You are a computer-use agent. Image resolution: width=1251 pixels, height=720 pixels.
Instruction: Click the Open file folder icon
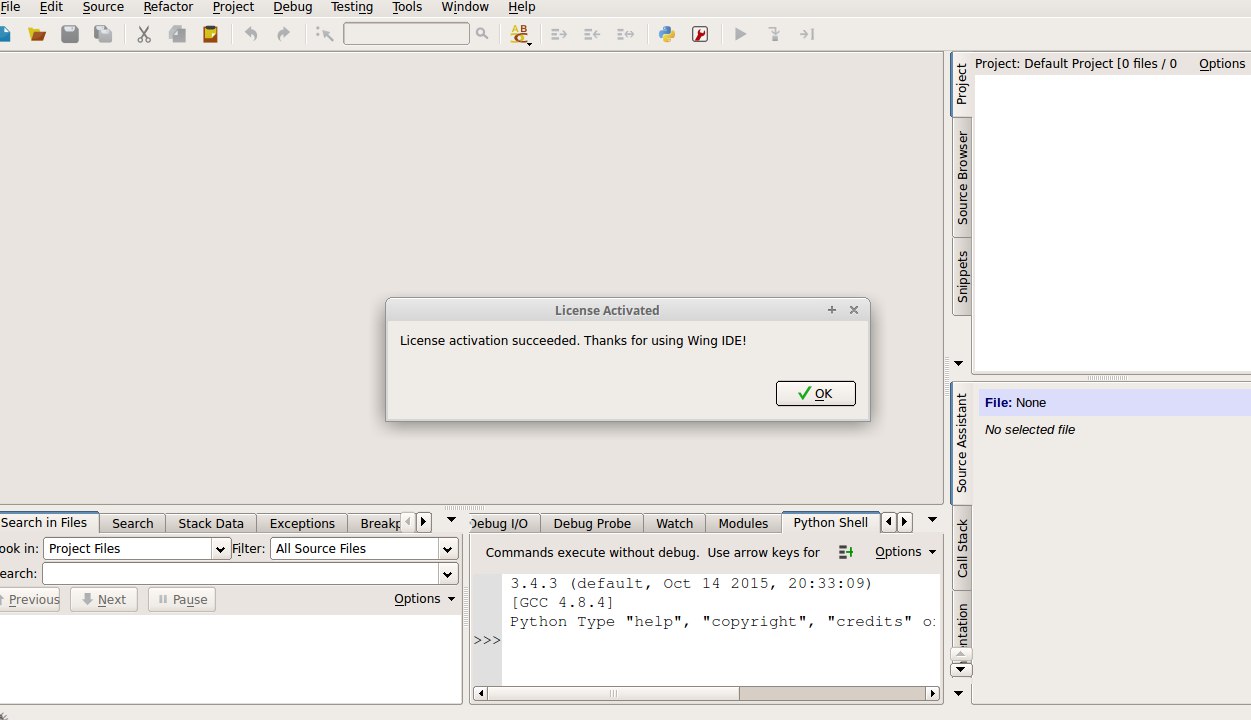[x=37, y=34]
